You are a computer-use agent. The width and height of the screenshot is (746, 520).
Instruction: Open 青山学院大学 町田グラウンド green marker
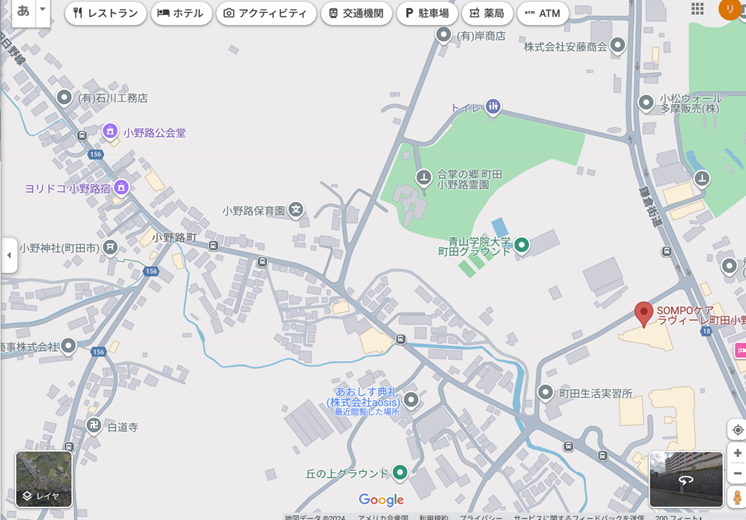tap(522, 245)
